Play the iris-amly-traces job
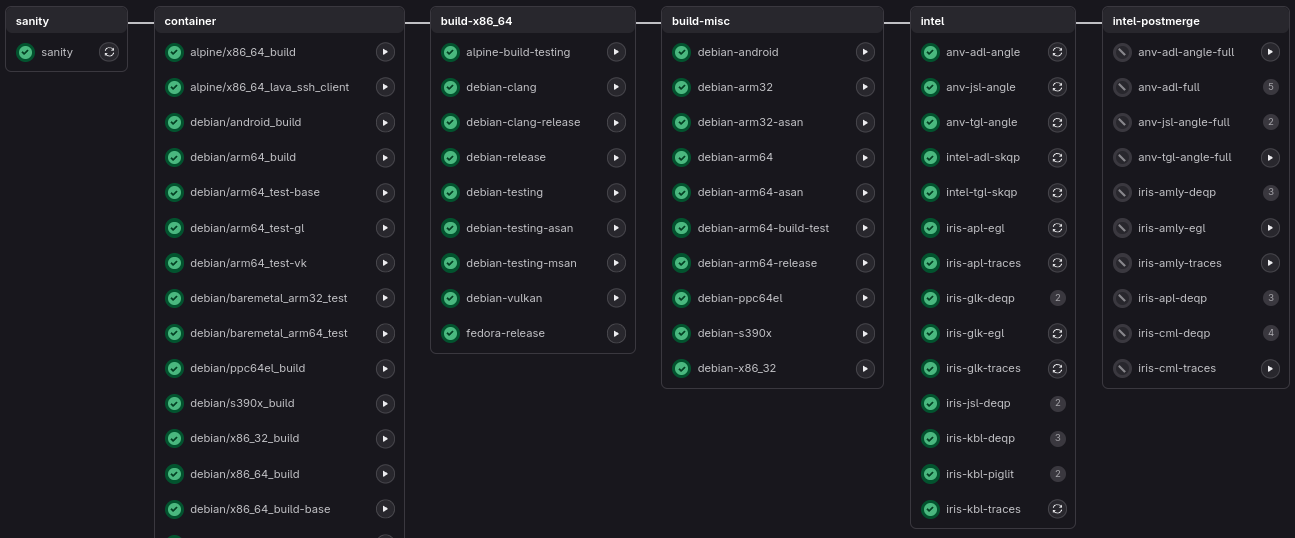The width and height of the screenshot is (1295, 538). click(x=1271, y=263)
